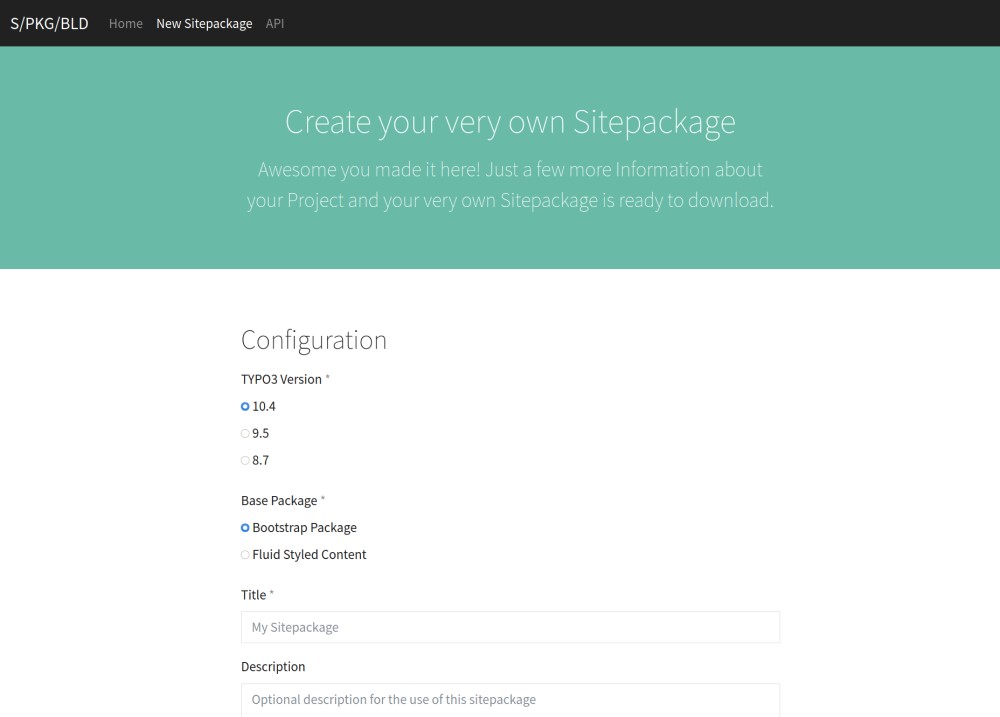Click the TYPO3 Version label
The height and width of the screenshot is (717, 1000).
tap(281, 379)
